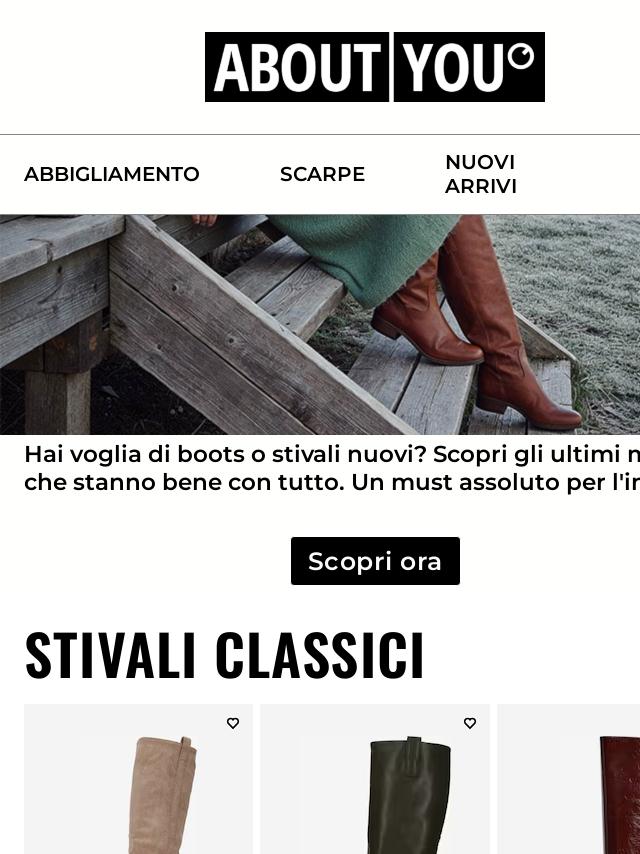Image resolution: width=640 pixels, height=854 pixels.
Task: Open the ABBIGLIAMENTO category
Action: point(112,174)
